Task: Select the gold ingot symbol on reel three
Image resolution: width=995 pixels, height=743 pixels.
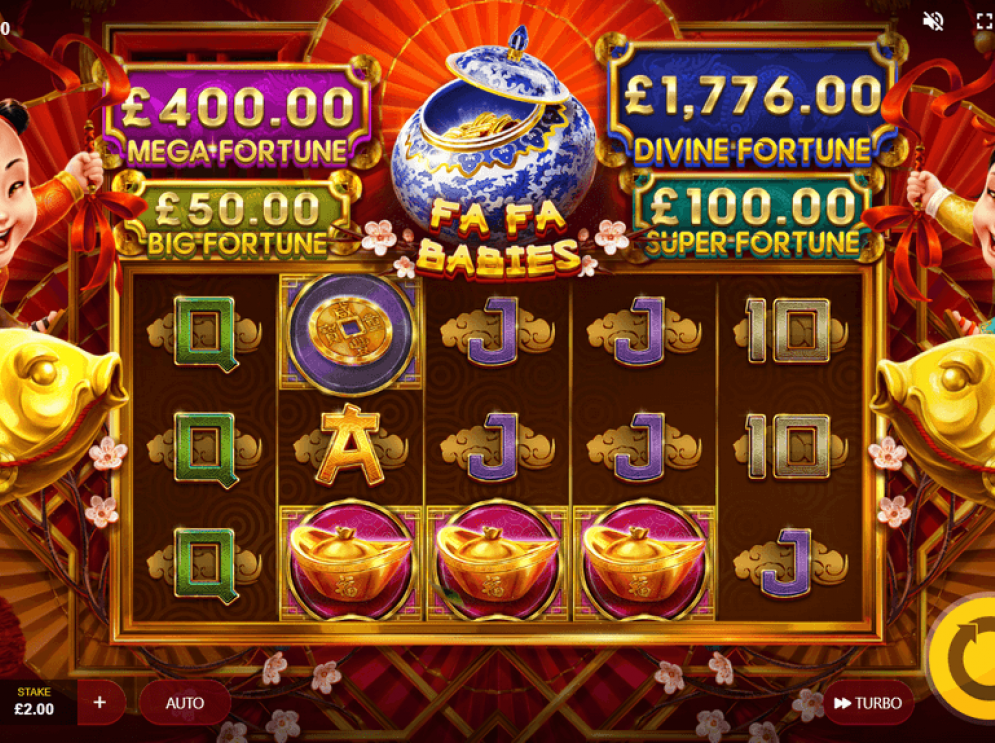Action: pos(497,563)
